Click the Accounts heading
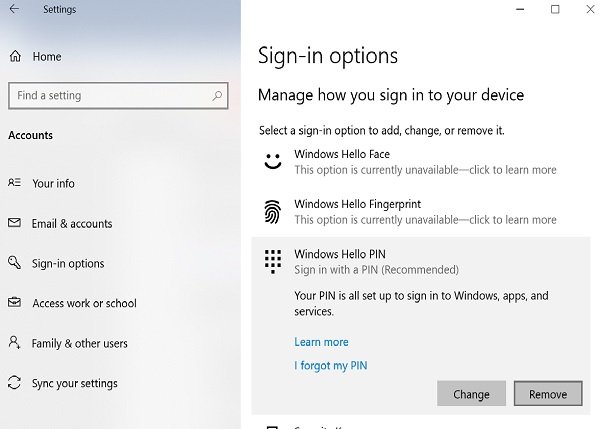 (31, 135)
